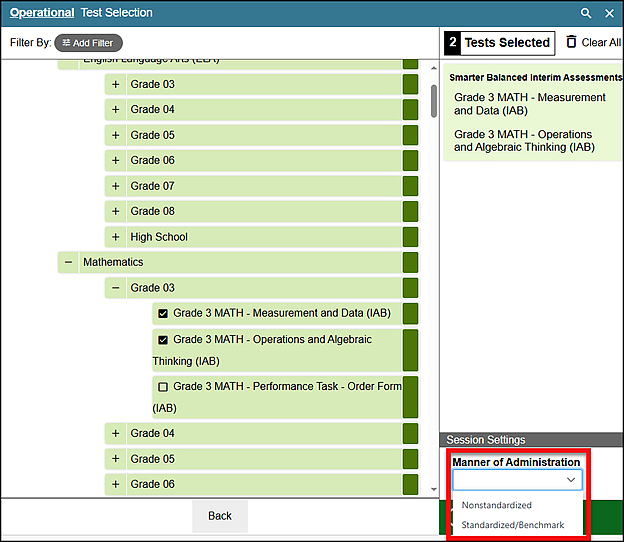Choose the Nonstandardized option
This screenshot has width=624, height=542.
[x=496, y=505]
